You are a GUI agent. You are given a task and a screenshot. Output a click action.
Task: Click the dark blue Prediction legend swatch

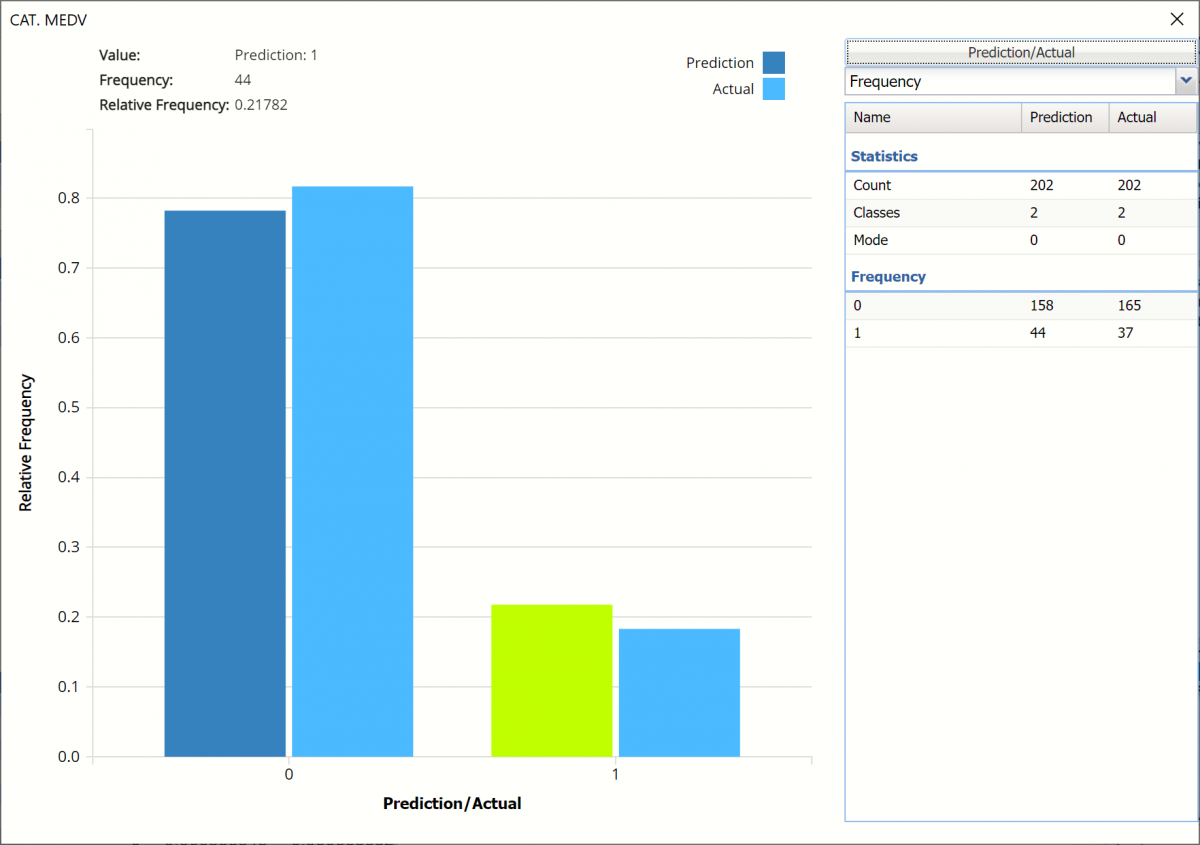point(773,63)
